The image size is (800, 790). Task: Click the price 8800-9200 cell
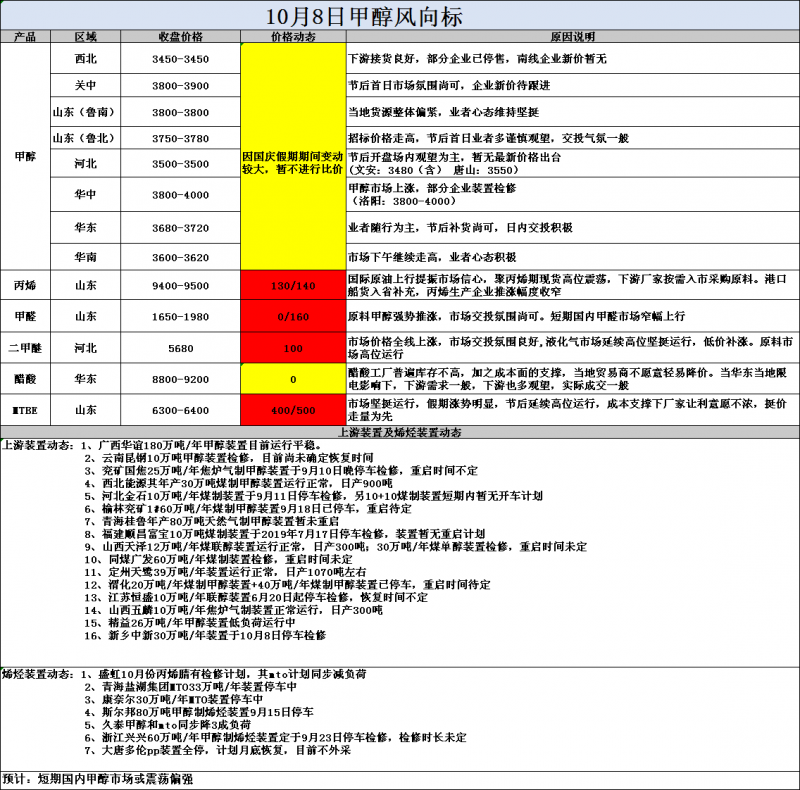180,379
